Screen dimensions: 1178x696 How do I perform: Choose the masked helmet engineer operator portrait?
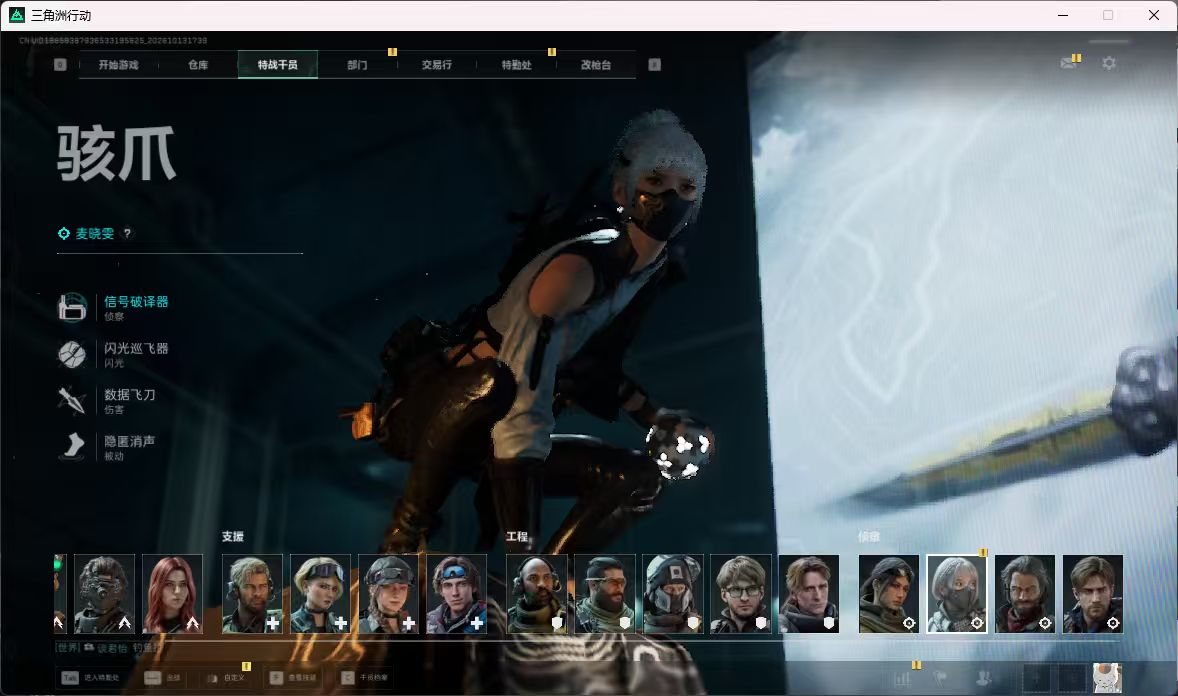[673, 594]
